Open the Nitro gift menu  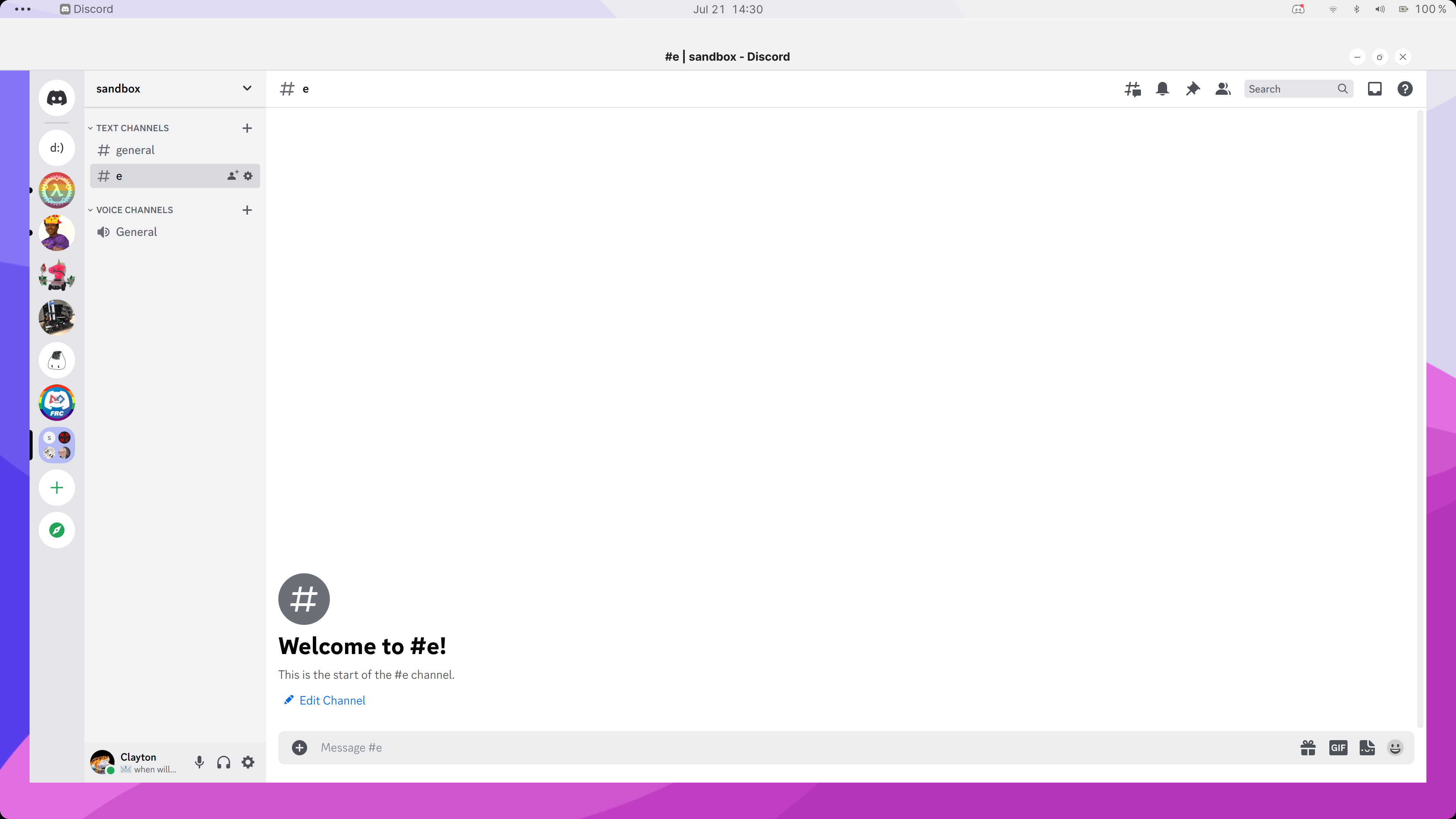coord(1309,747)
